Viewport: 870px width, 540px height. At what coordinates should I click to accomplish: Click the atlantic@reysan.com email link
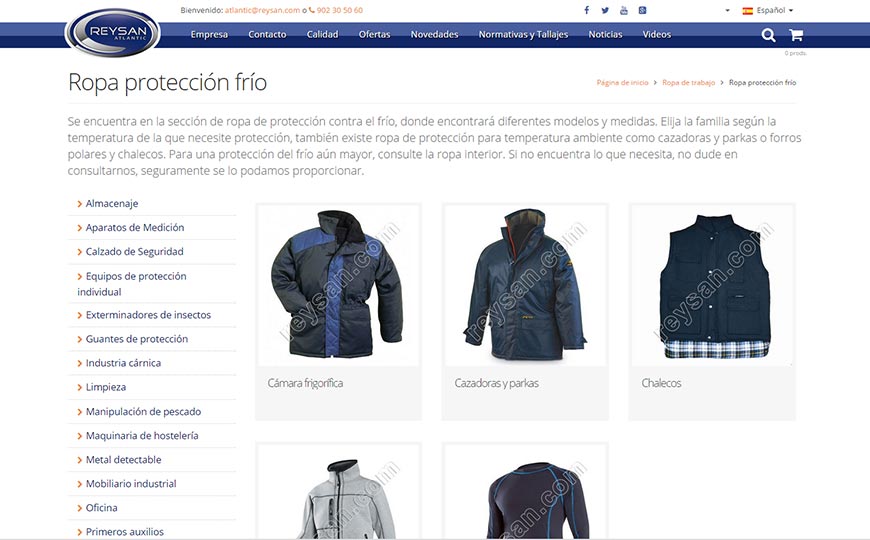(262, 10)
